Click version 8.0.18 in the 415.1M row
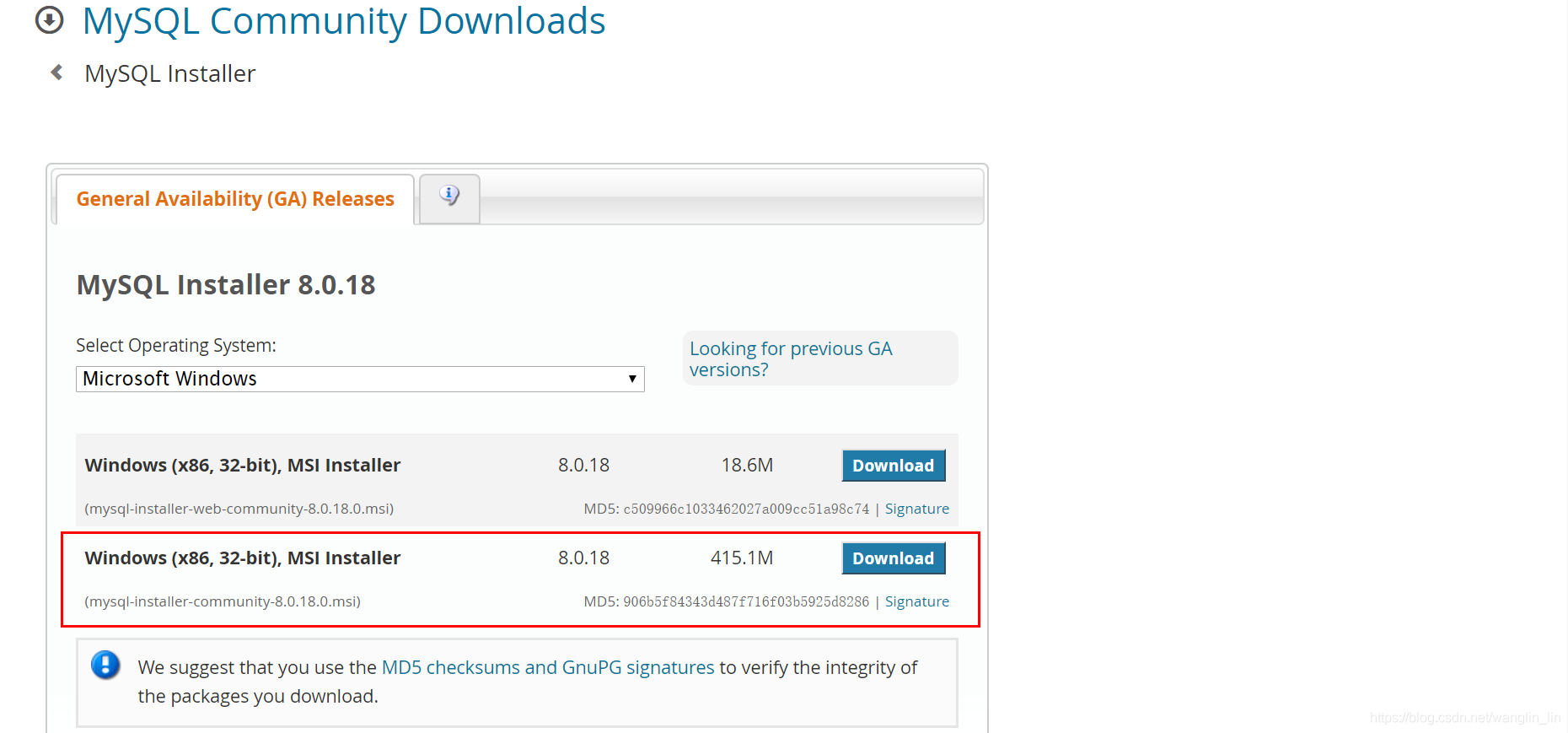The width and height of the screenshot is (1568, 733). [583, 558]
